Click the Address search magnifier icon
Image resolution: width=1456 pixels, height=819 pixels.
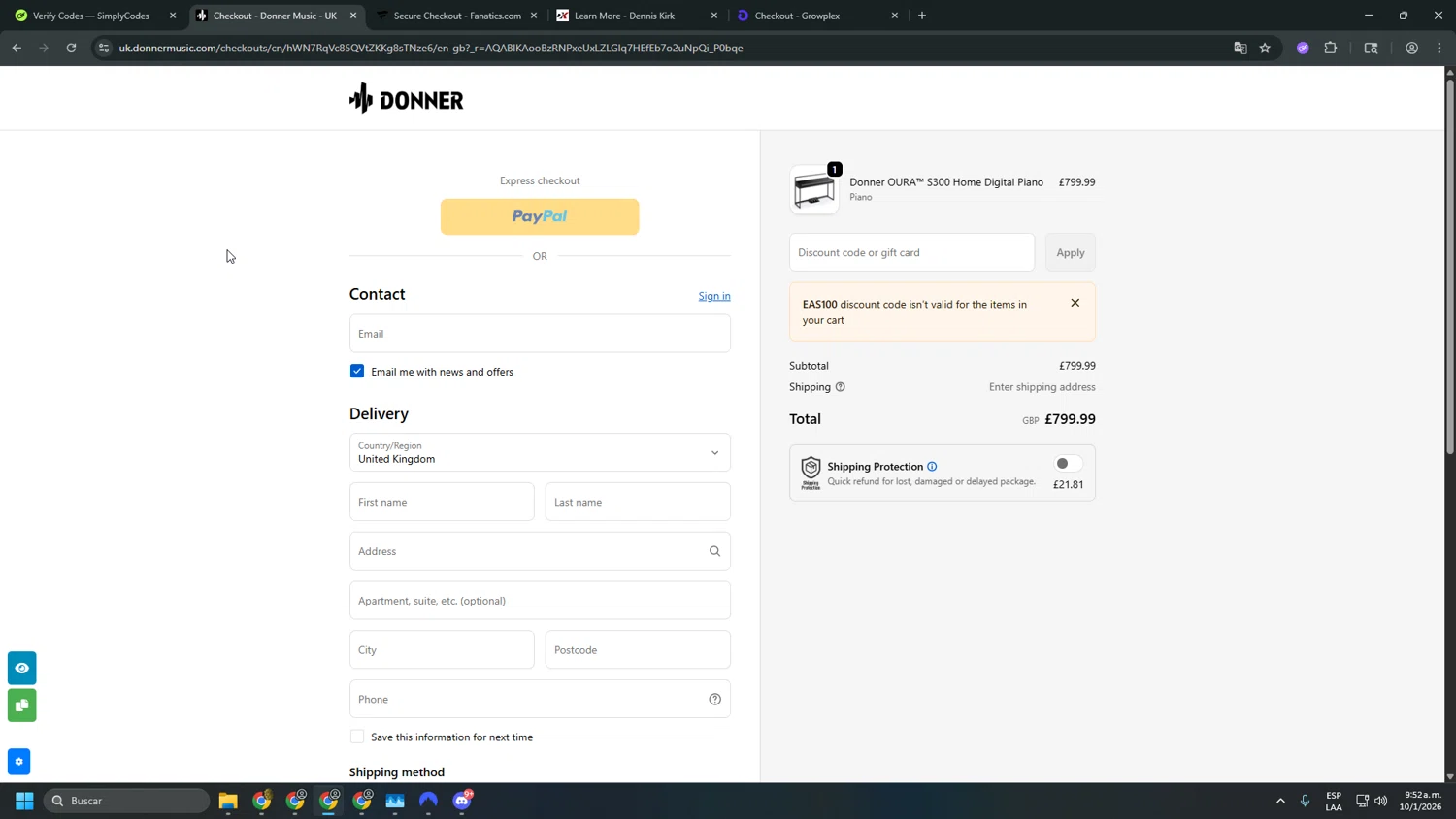click(714, 551)
